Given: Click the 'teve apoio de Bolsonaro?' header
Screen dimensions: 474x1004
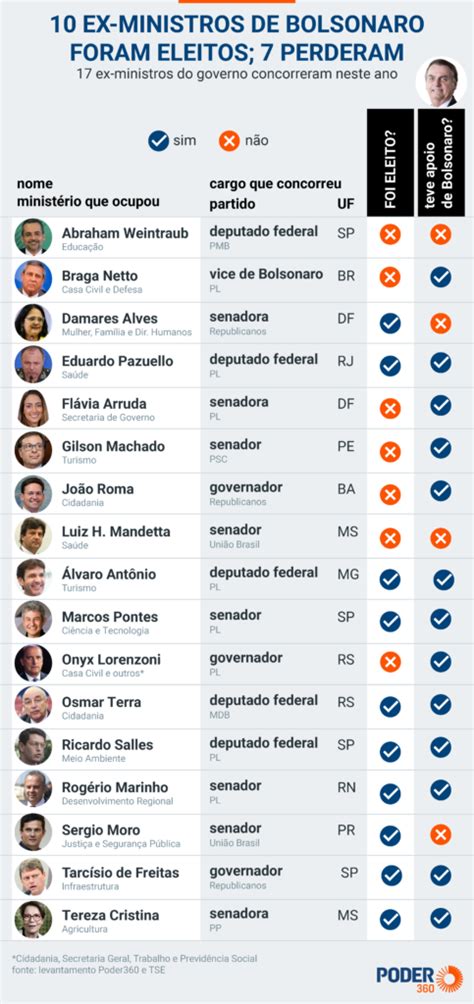Looking at the screenshot, I should coord(441,163).
